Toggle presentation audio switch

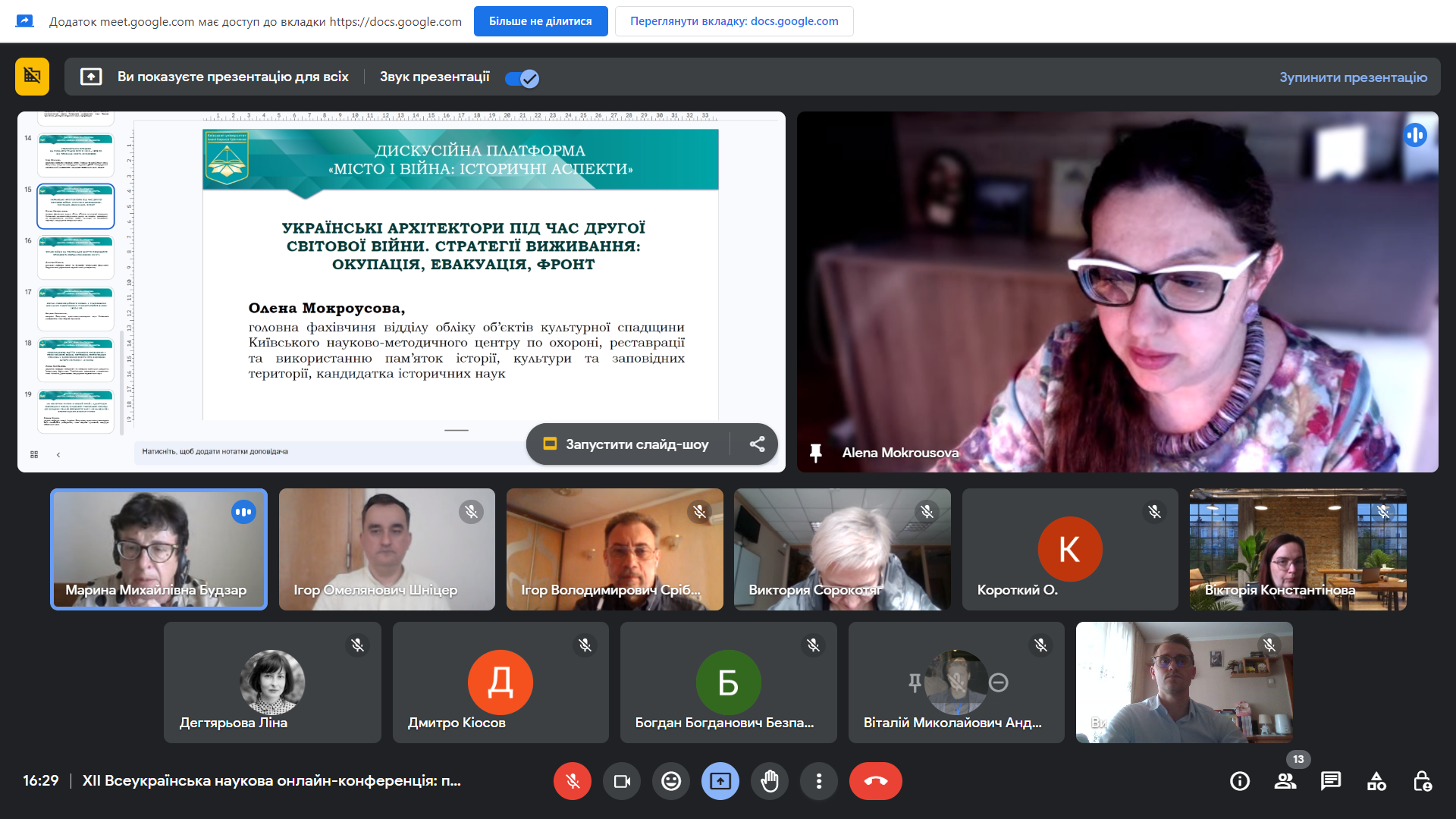[x=522, y=78]
